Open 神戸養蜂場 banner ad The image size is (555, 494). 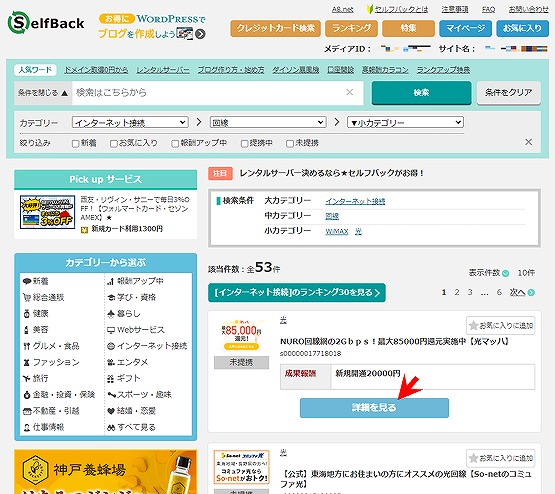coord(105,472)
